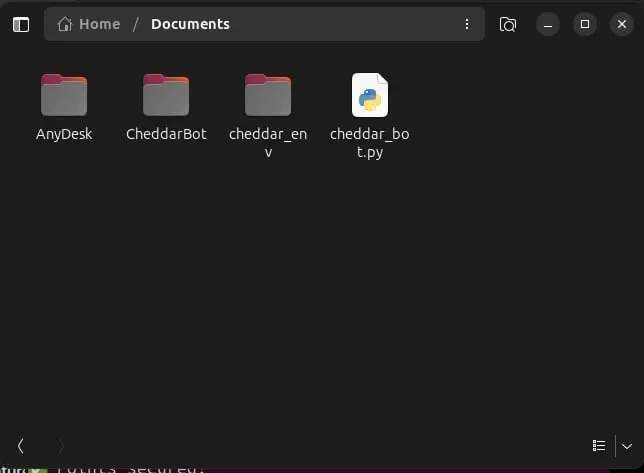The width and height of the screenshot is (644, 473).
Task: Select the cheddar_bot.py Python file icon
Action: [x=370, y=95]
